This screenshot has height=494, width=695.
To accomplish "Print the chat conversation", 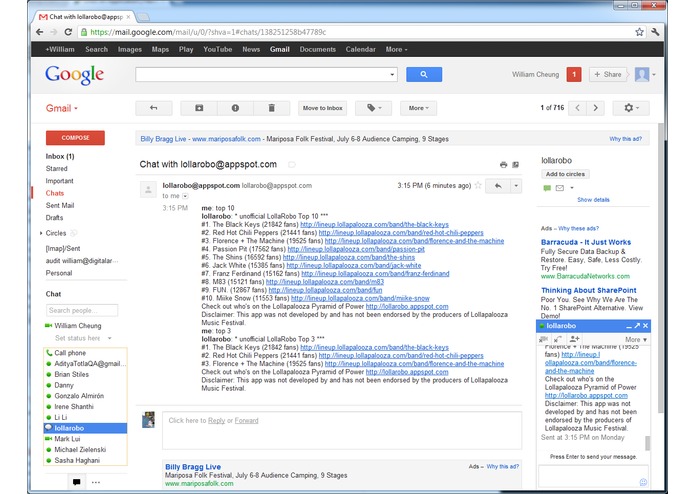I will tap(503, 165).
